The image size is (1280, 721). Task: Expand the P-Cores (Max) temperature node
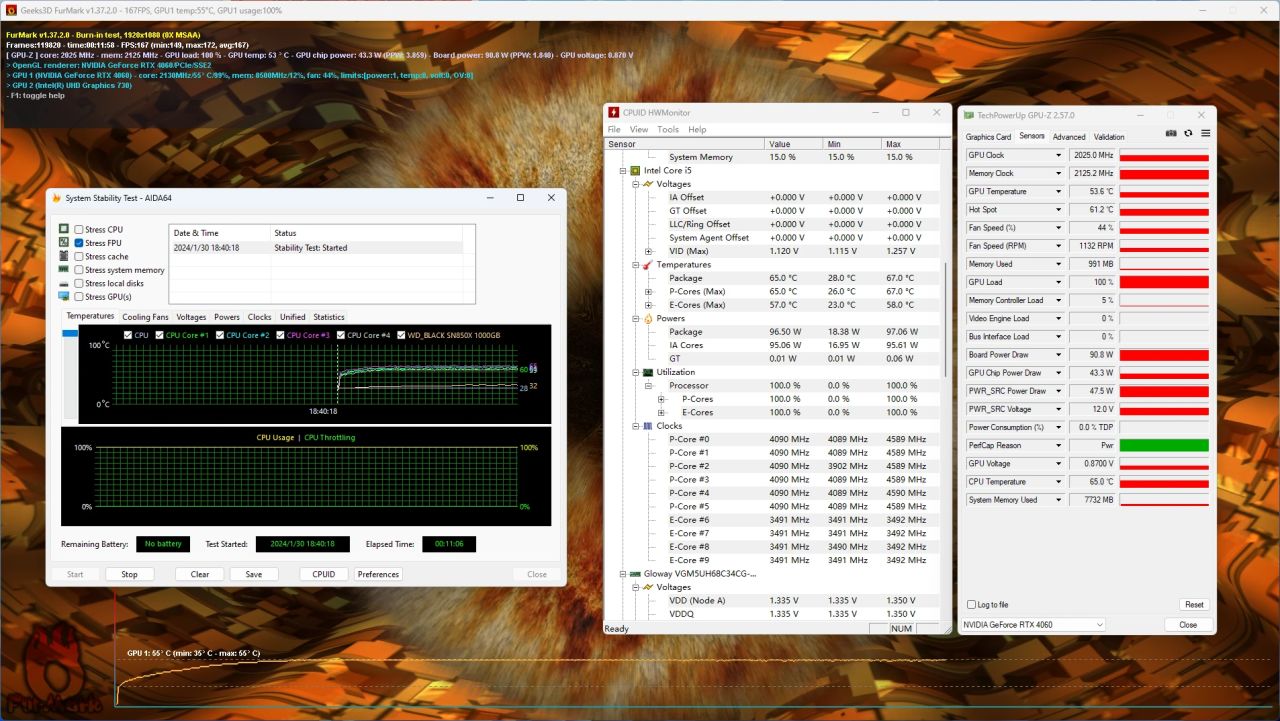[648, 292]
